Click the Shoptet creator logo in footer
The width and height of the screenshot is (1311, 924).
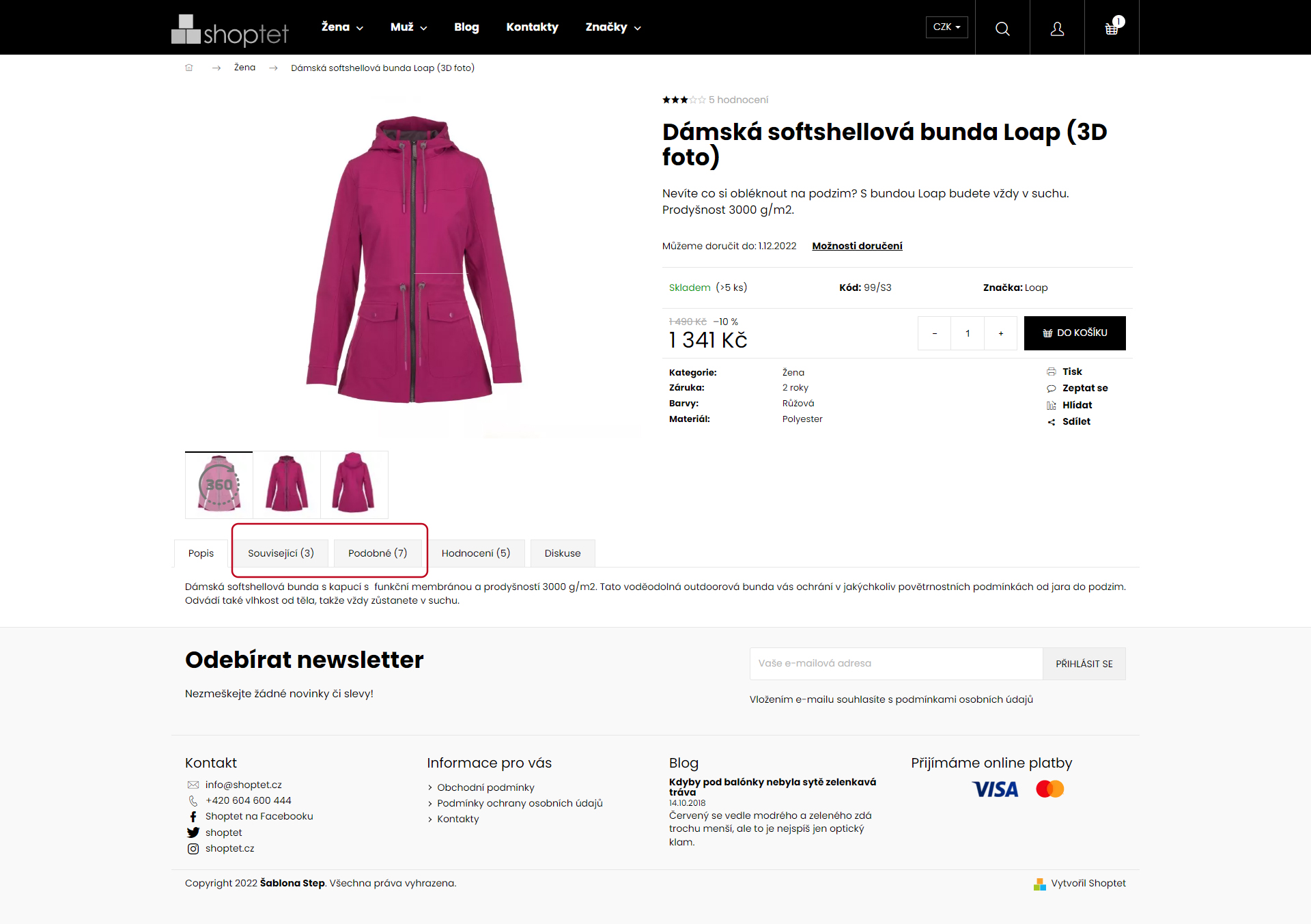pyautogui.click(x=1040, y=884)
